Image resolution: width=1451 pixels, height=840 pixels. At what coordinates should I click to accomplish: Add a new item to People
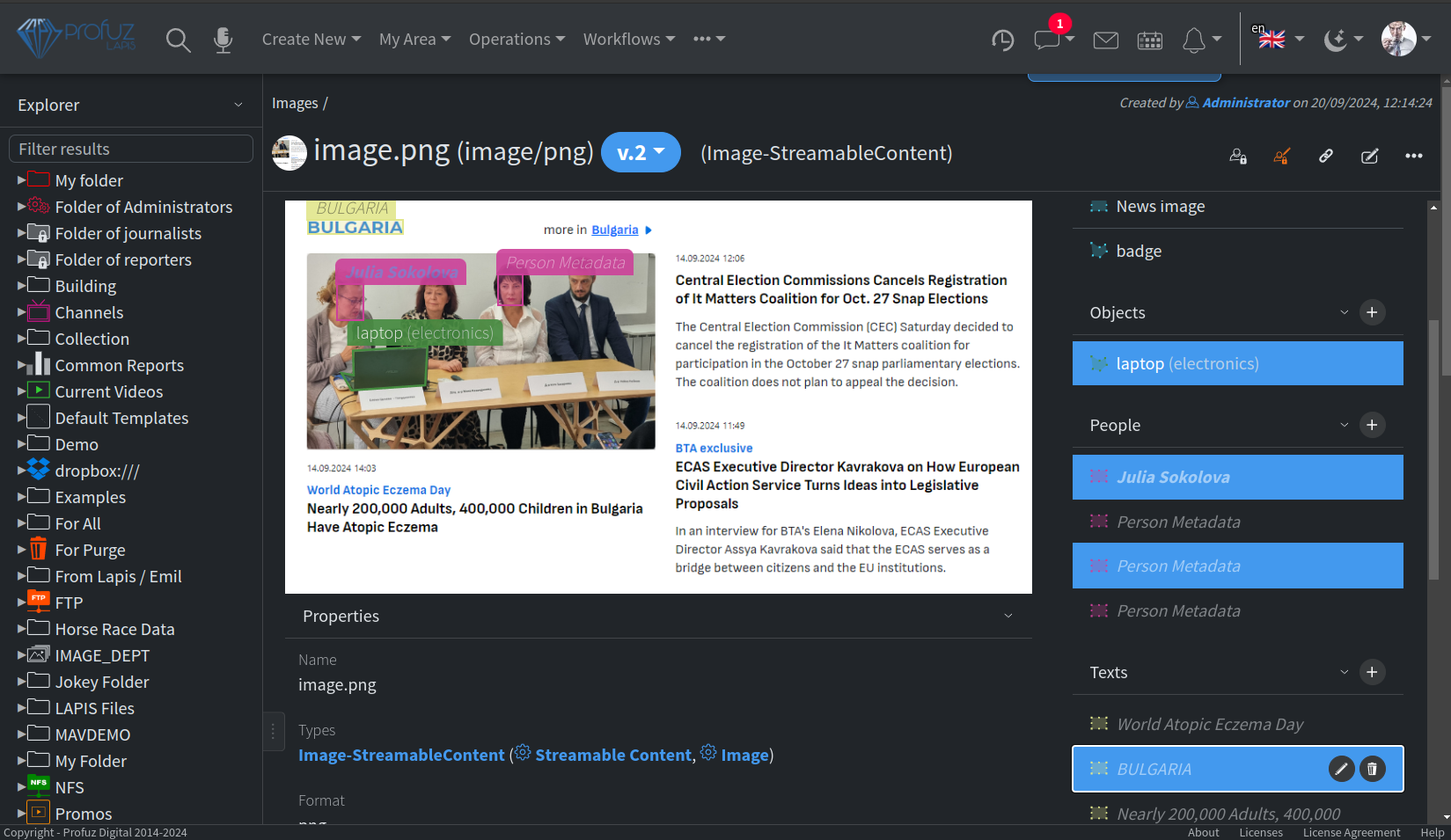(1372, 425)
